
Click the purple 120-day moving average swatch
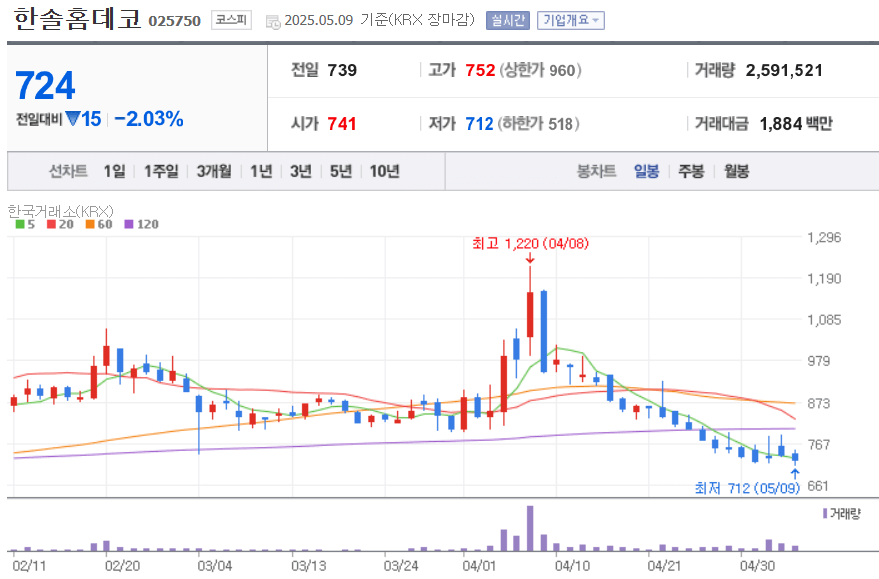[x=128, y=224]
